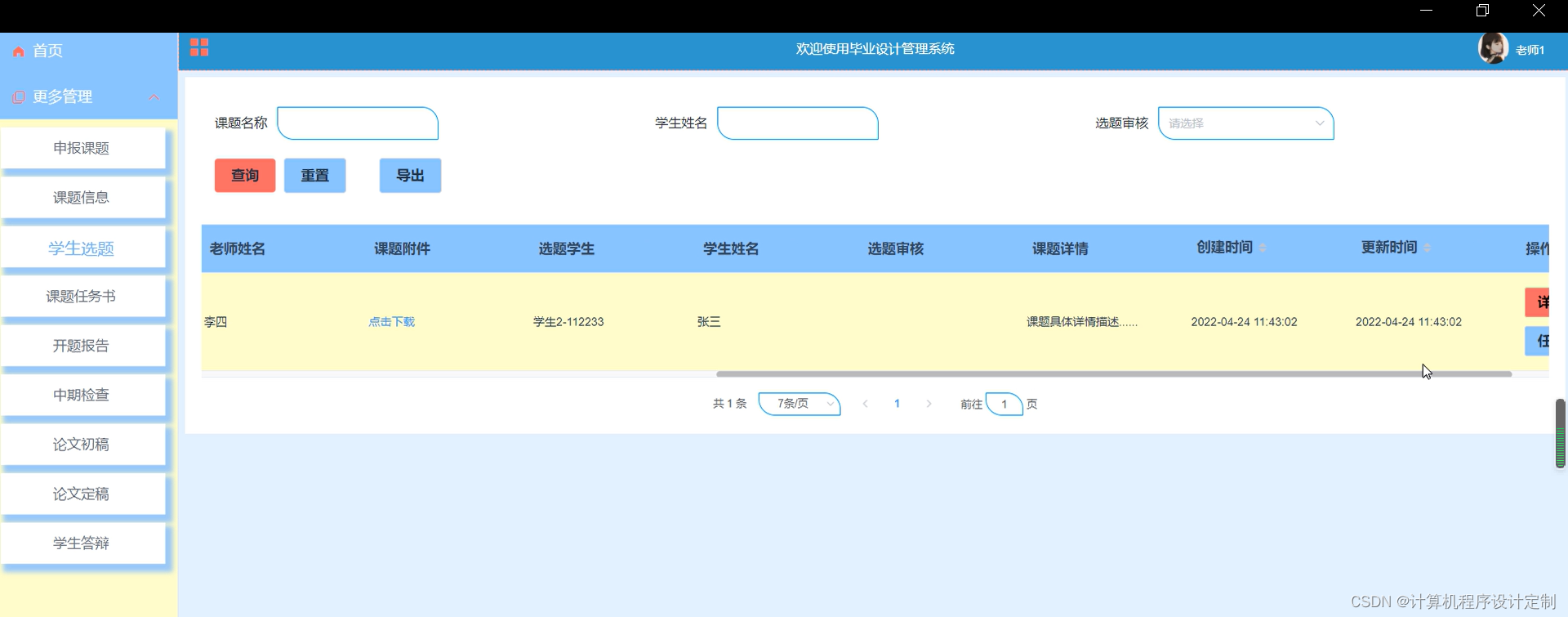
Task: Open the 申报课题 menu item
Action: click(82, 148)
